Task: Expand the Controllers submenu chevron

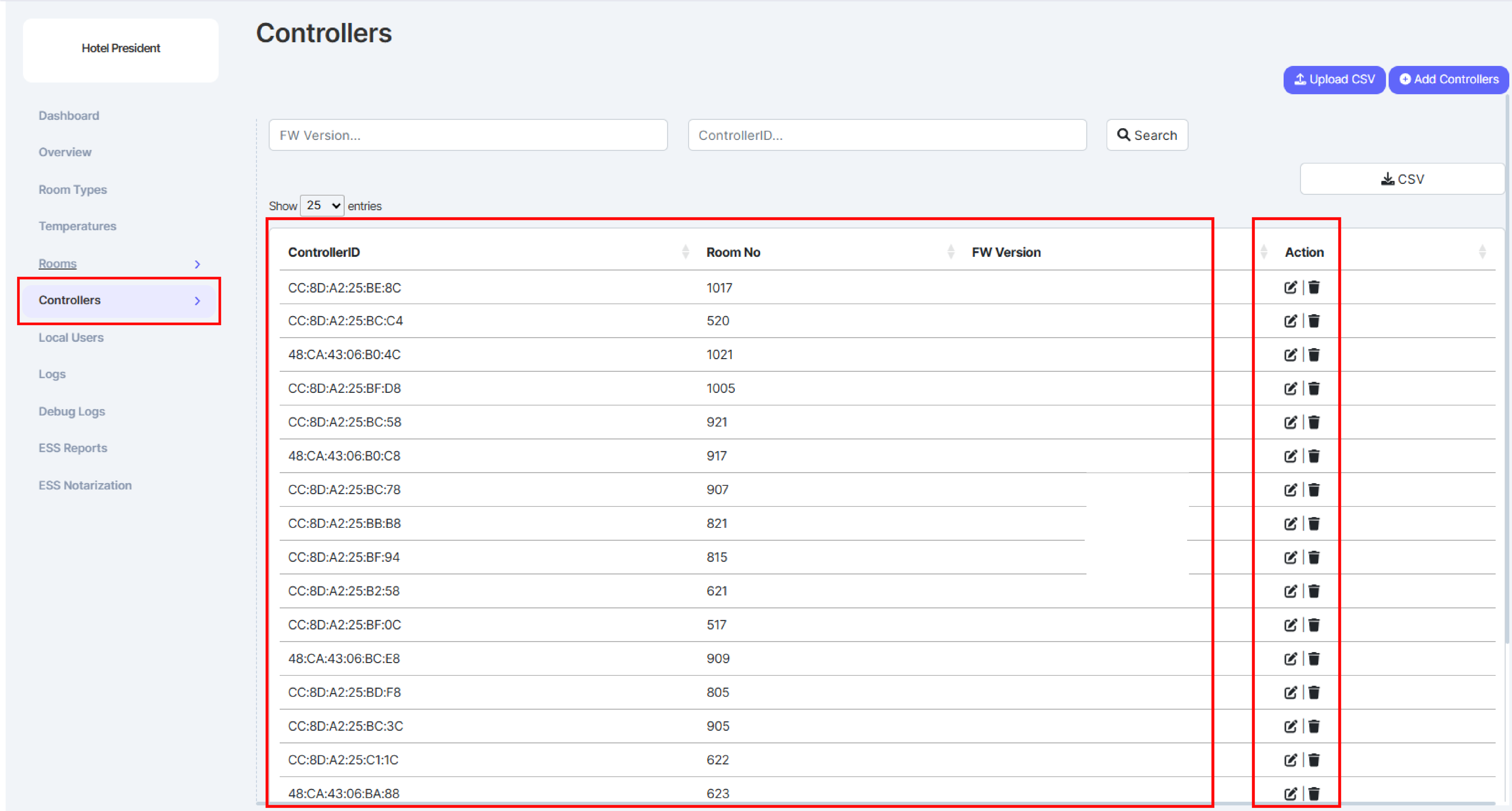Action: pyautogui.click(x=197, y=301)
